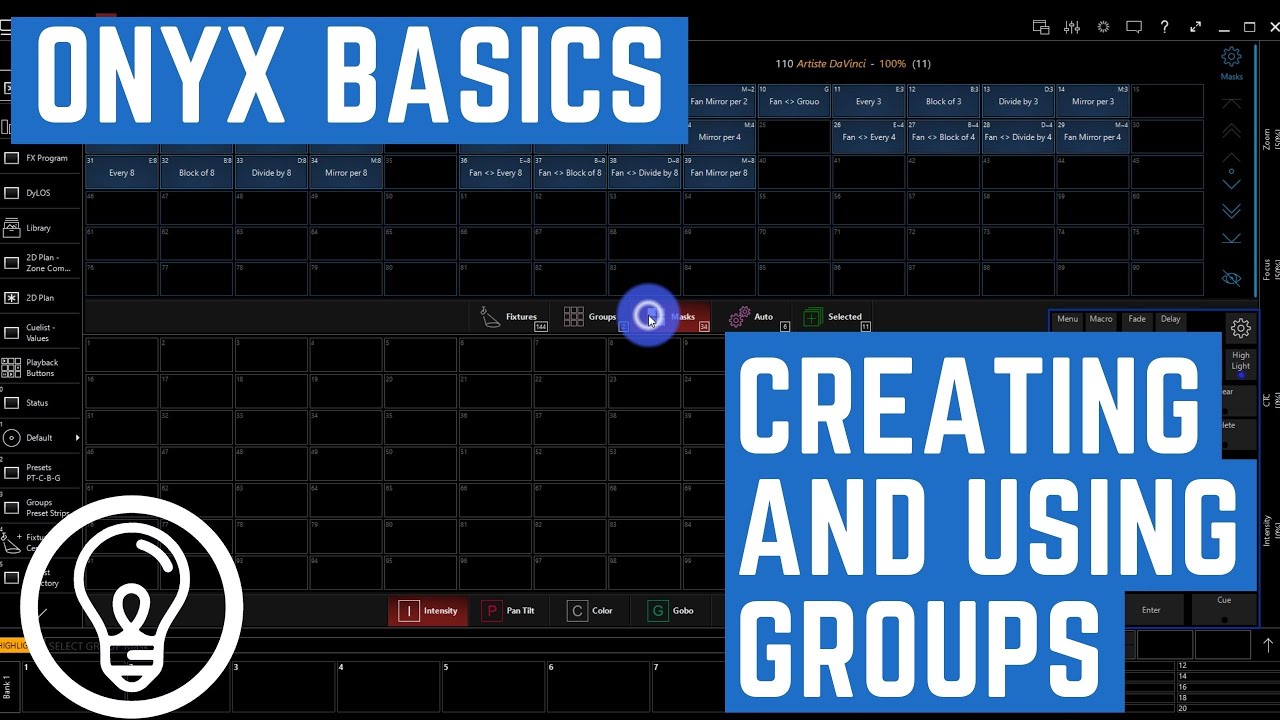Viewport: 1280px width, 720px height.
Task: Select the Fan Mirror per 4 mask
Action: (x=1093, y=137)
